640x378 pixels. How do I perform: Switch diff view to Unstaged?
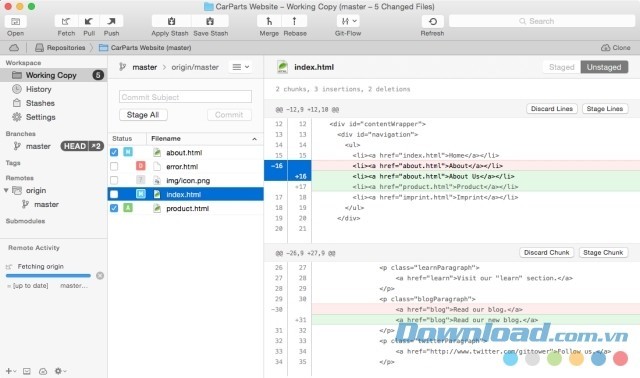tap(604, 67)
